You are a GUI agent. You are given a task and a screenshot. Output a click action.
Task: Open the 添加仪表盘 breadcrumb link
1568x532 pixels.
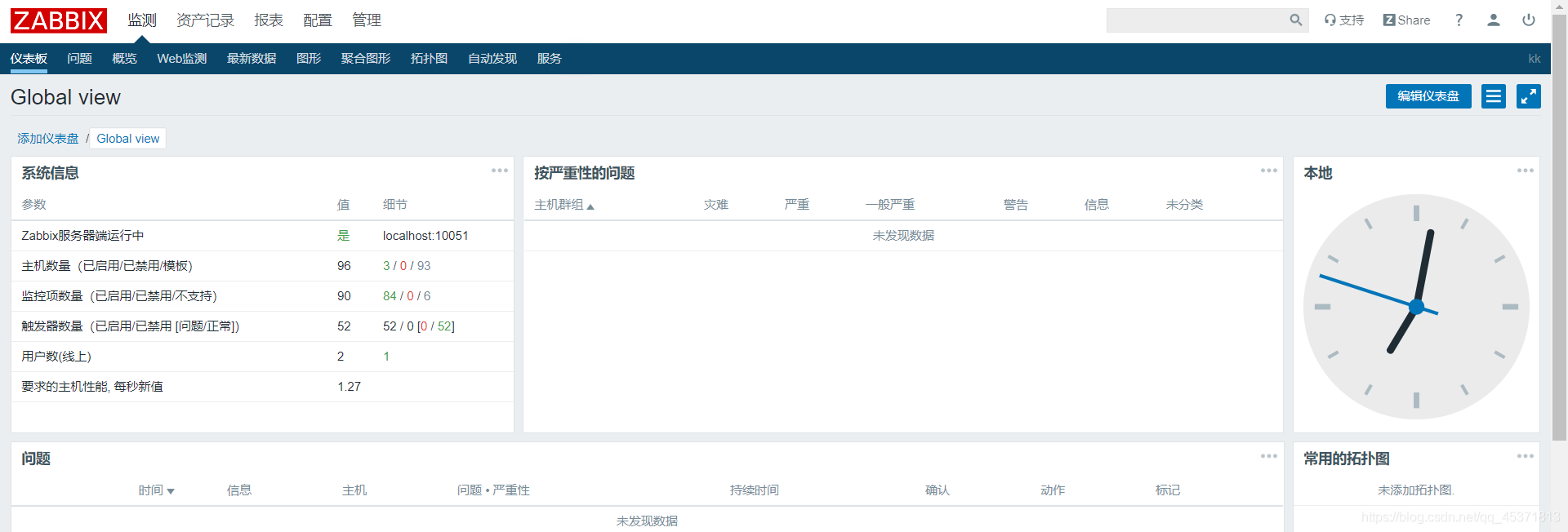pyautogui.click(x=48, y=139)
